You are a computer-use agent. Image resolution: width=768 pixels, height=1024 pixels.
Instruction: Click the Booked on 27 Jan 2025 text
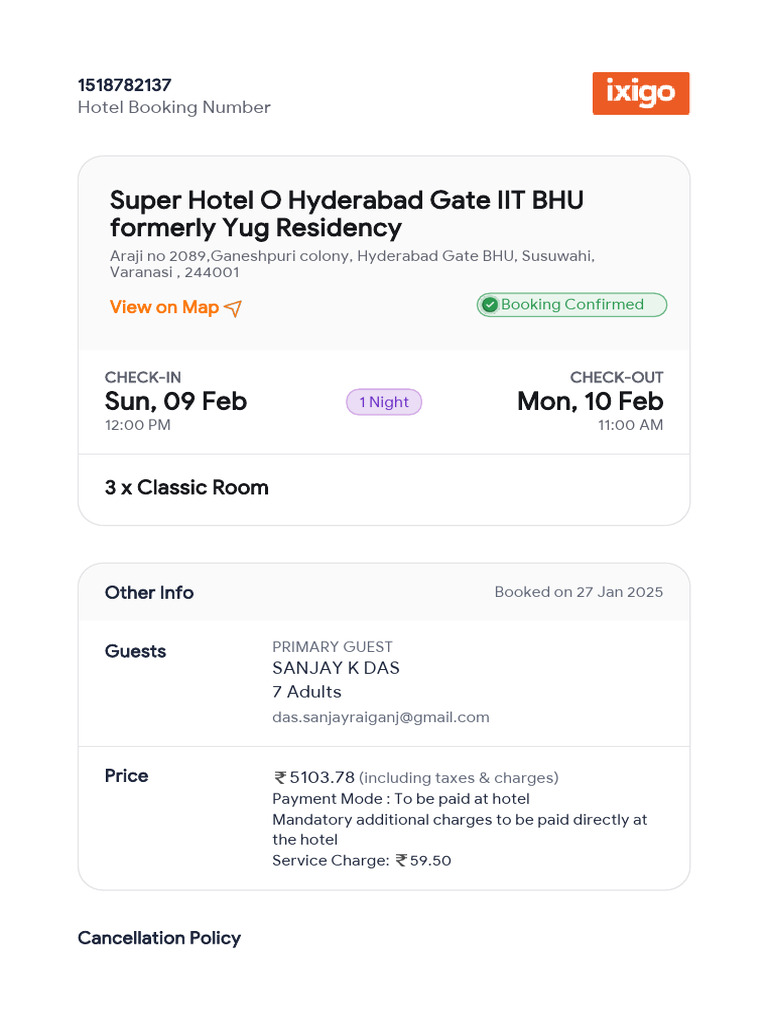(578, 592)
